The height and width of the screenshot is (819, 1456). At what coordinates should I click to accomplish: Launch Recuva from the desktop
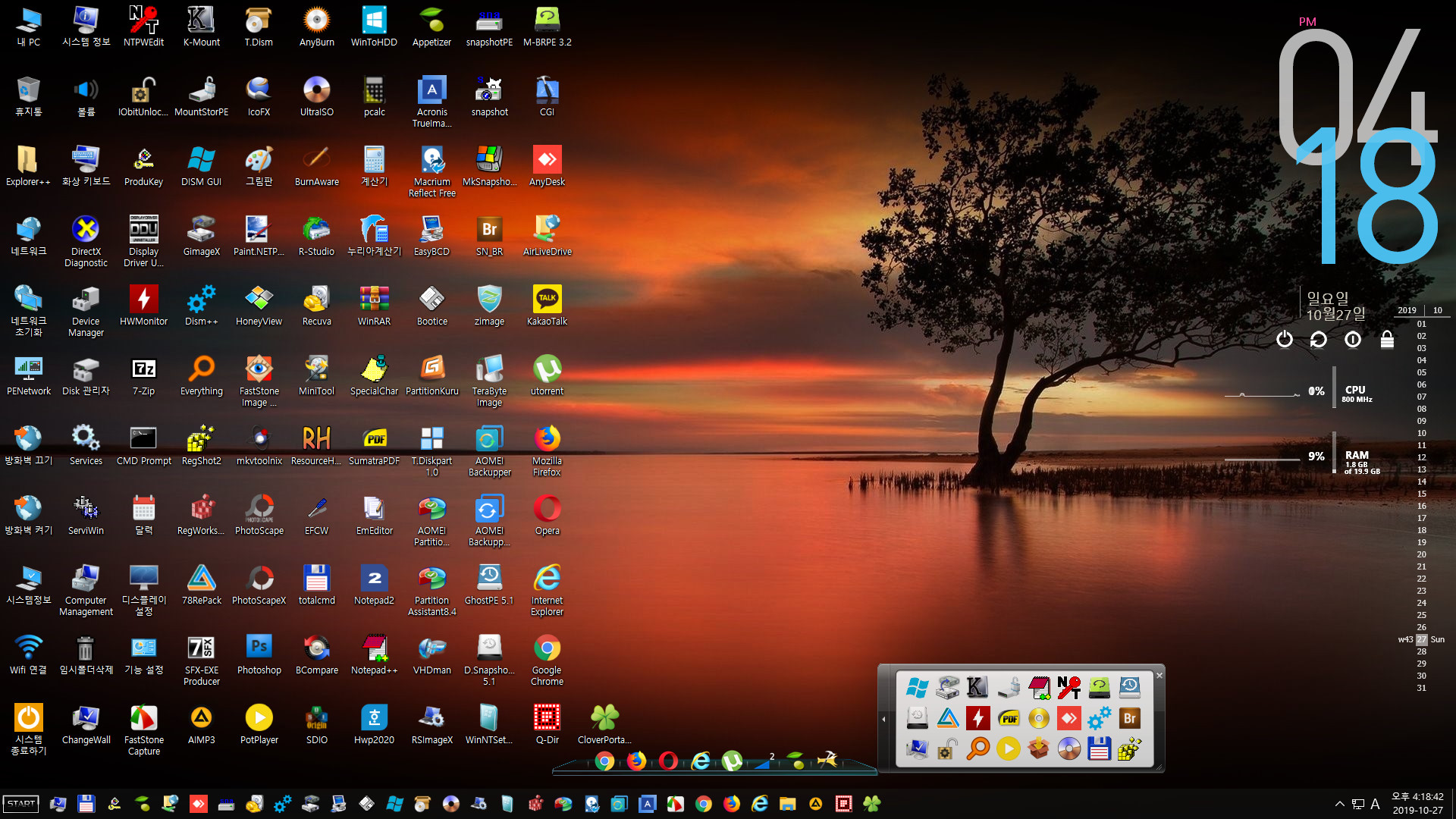[316, 306]
